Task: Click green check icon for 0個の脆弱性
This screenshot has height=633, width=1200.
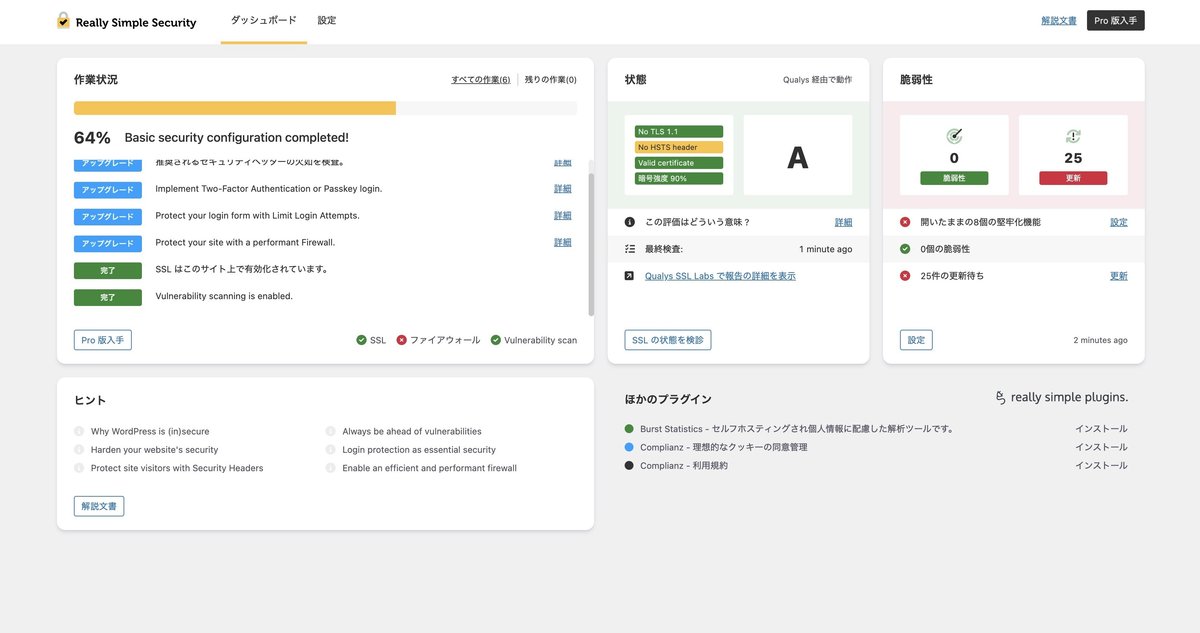Action: (905, 249)
